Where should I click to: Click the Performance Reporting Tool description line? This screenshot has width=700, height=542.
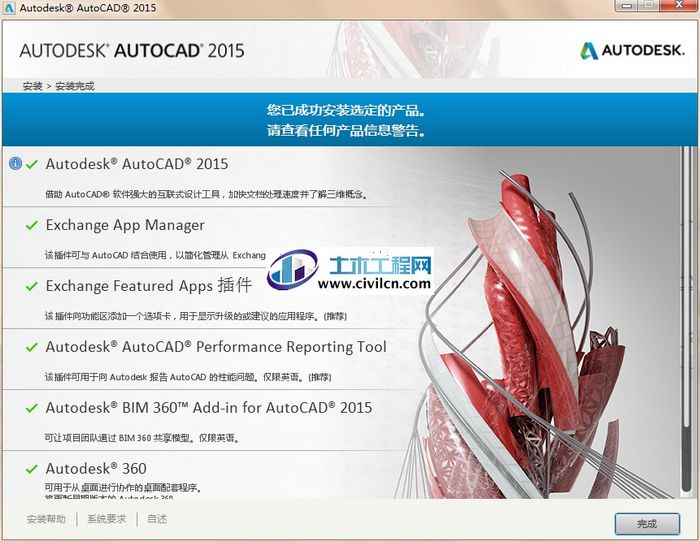(188, 377)
